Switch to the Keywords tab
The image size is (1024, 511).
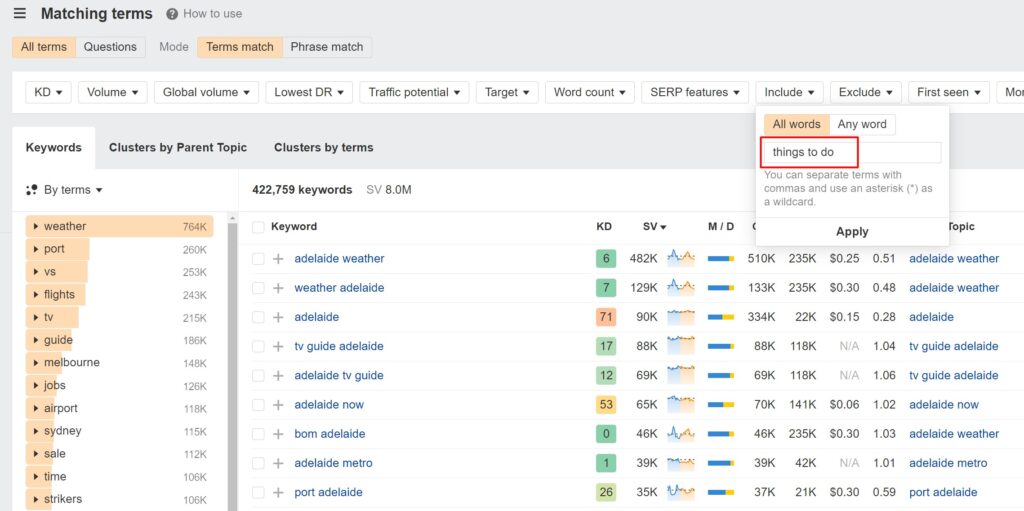(x=54, y=148)
